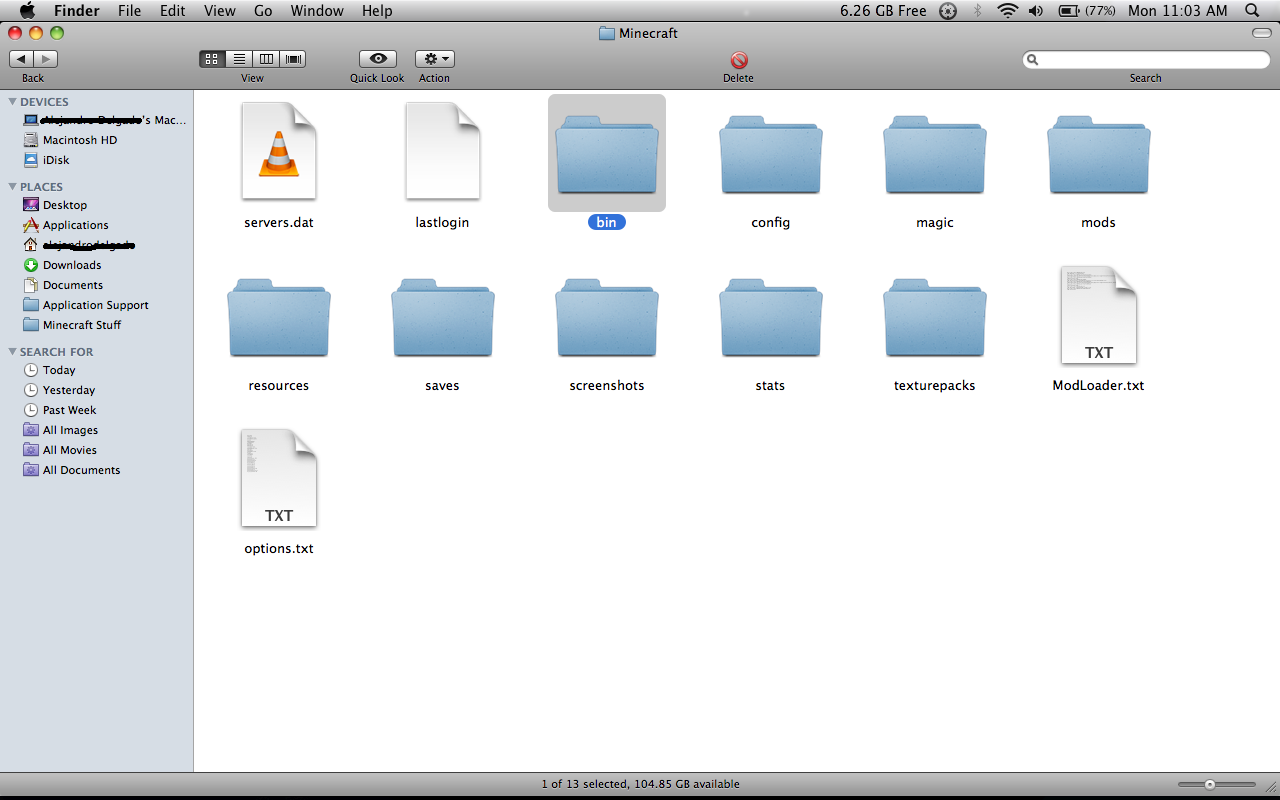Click the Wi-Fi status icon
1280x800 pixels.
pos(1007,11)
